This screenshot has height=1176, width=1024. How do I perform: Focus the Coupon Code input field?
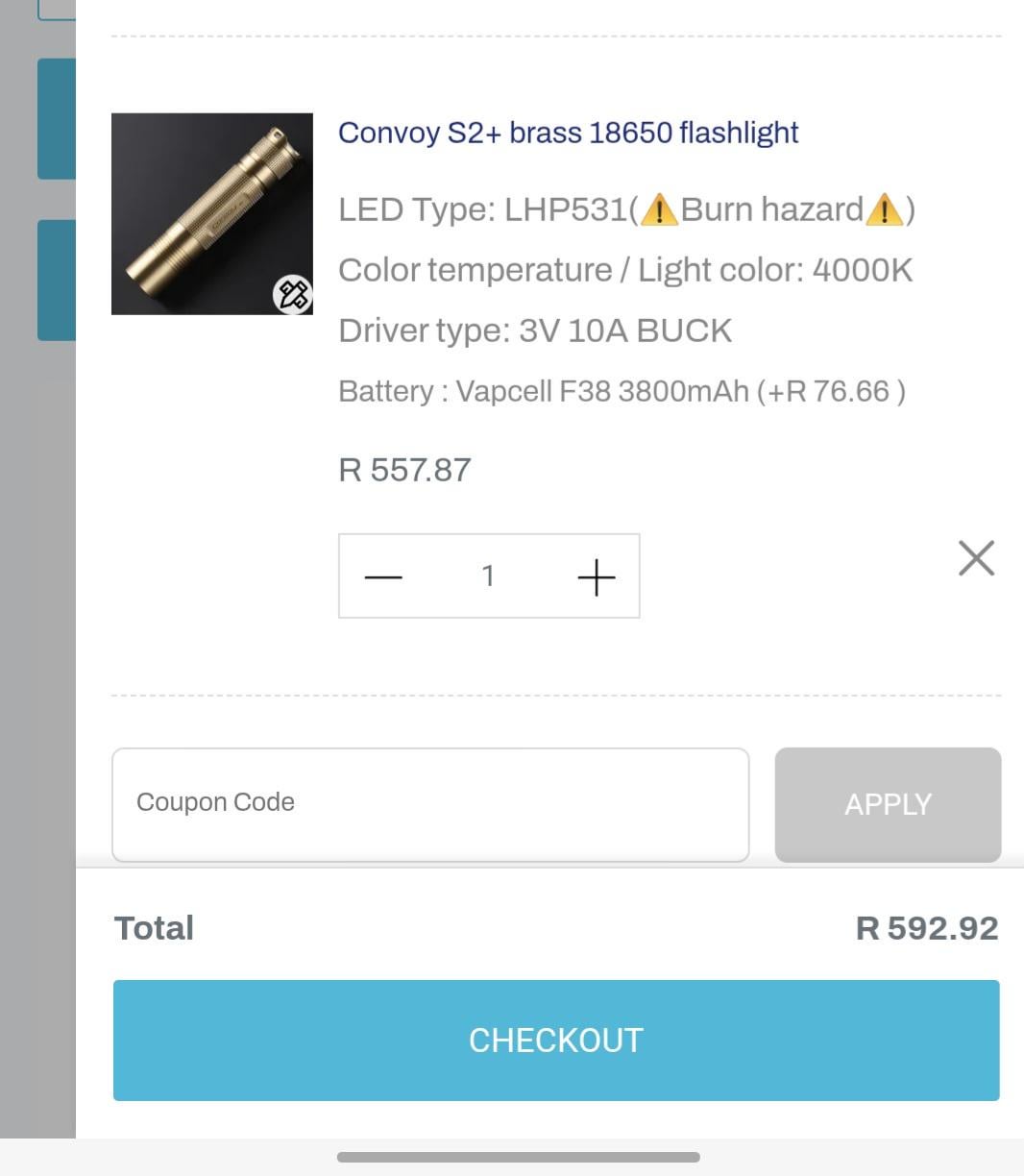[x=430, y=804]
